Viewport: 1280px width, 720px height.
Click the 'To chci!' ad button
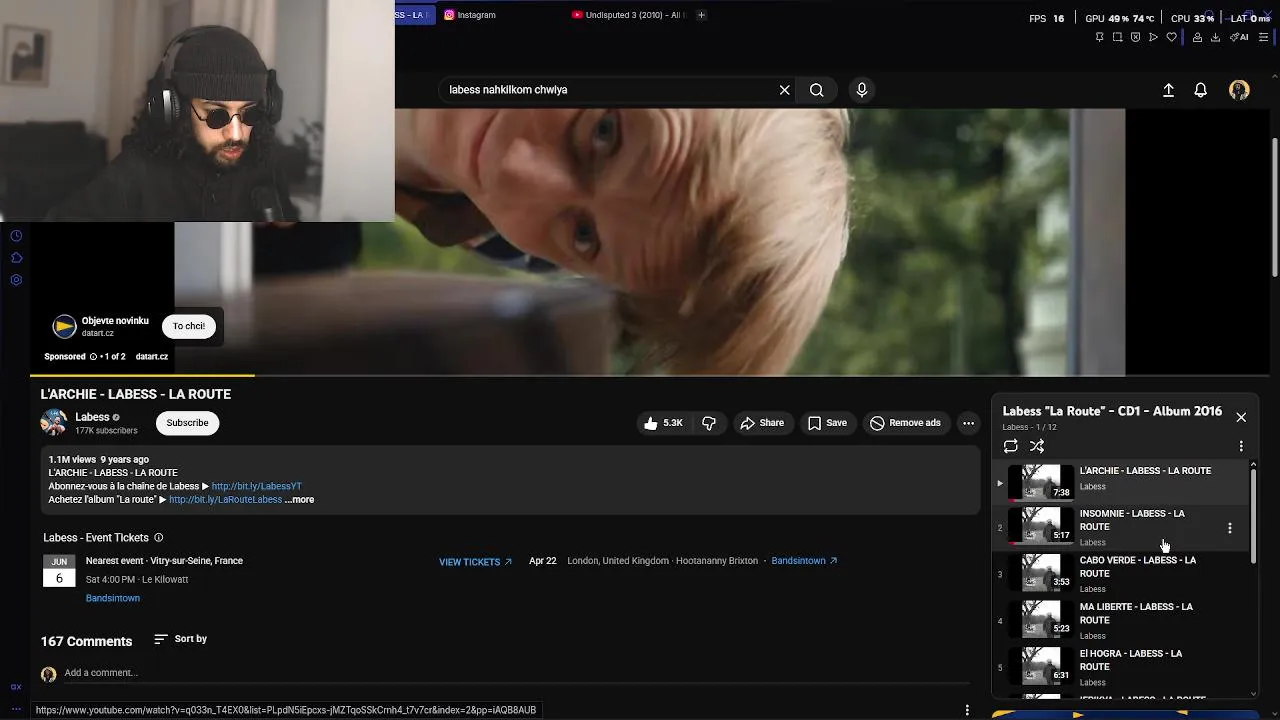tap(189, 326)
